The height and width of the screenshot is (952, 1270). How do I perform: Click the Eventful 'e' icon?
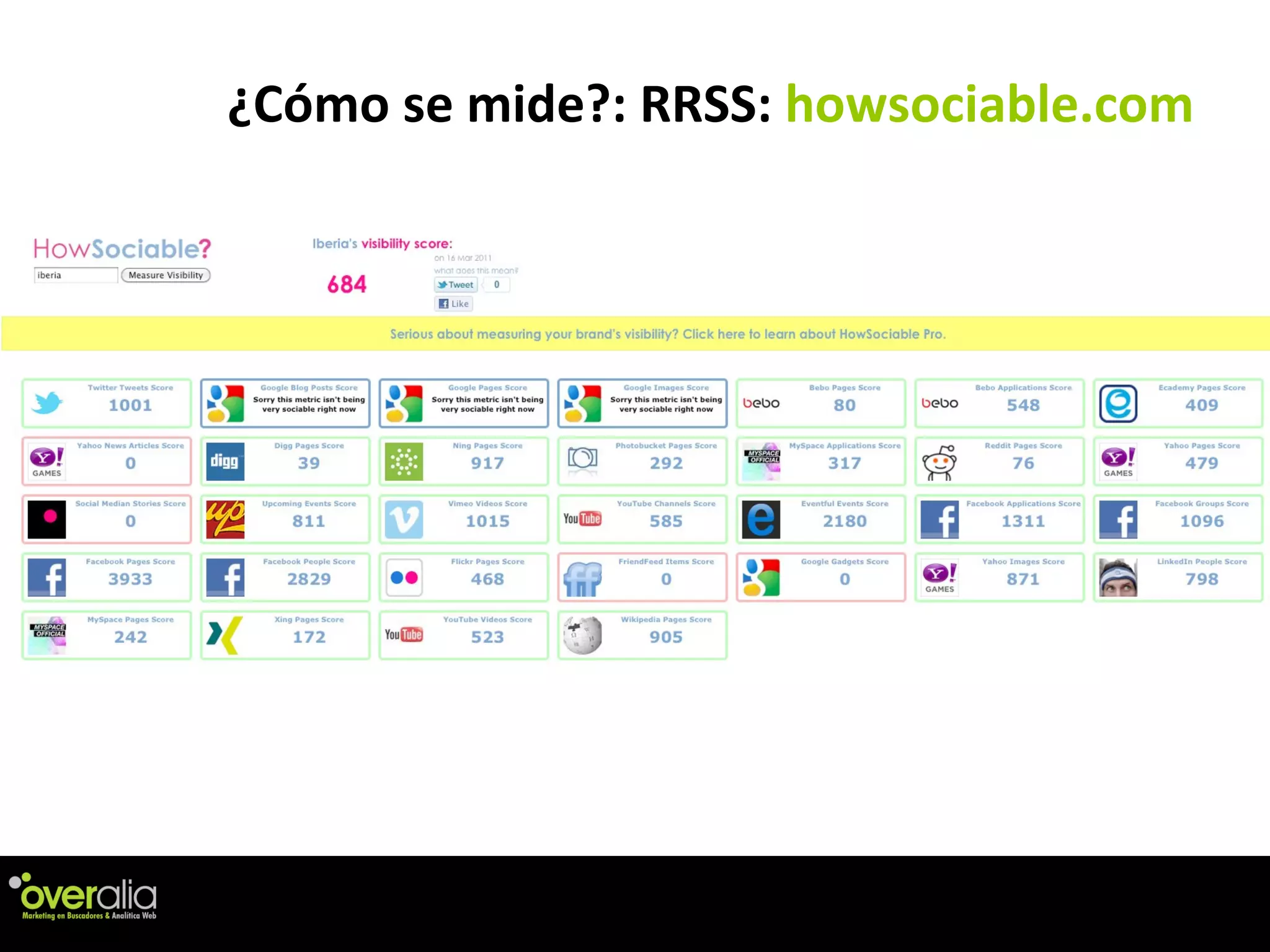(x=762, y=519)
